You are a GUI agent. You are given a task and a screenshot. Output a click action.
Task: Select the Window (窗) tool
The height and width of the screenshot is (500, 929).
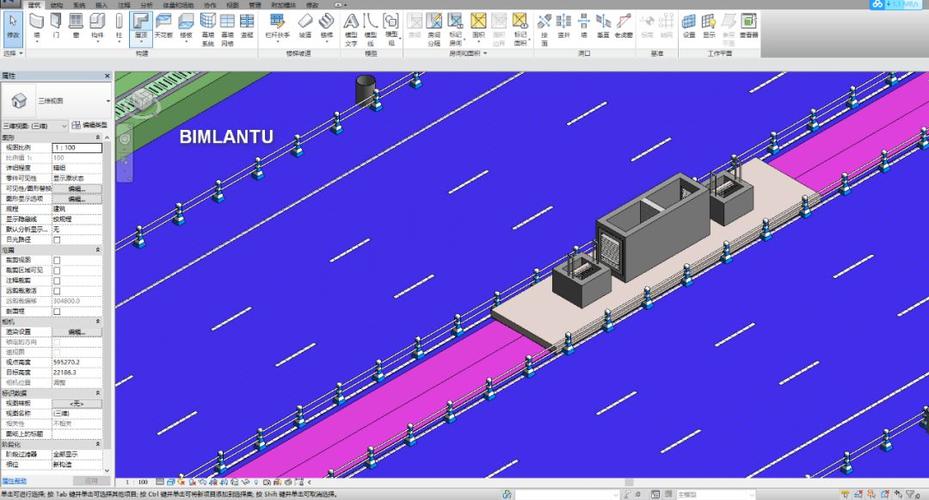click(76, 26)
